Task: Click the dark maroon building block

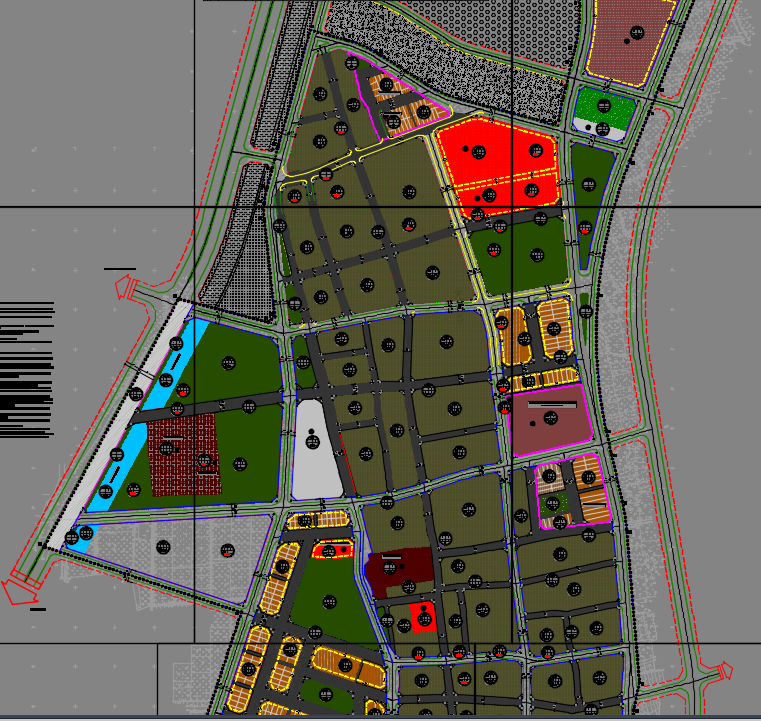Action: (400, 572)
